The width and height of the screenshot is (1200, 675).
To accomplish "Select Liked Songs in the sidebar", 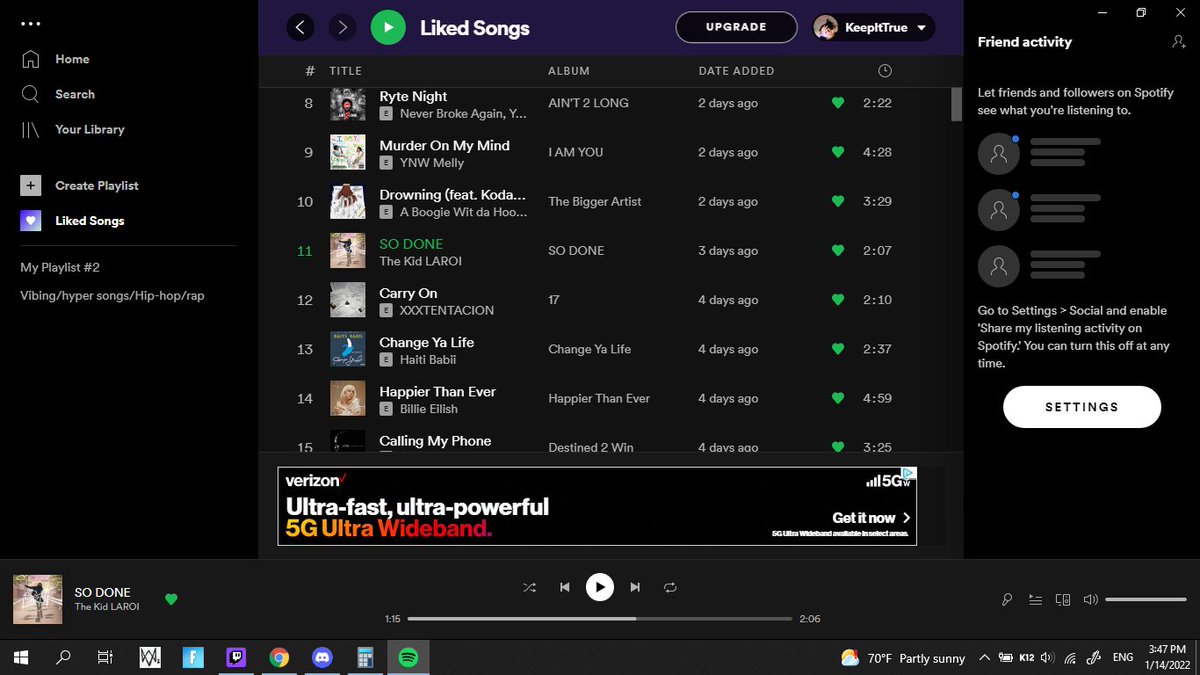I will pos(73,220).
